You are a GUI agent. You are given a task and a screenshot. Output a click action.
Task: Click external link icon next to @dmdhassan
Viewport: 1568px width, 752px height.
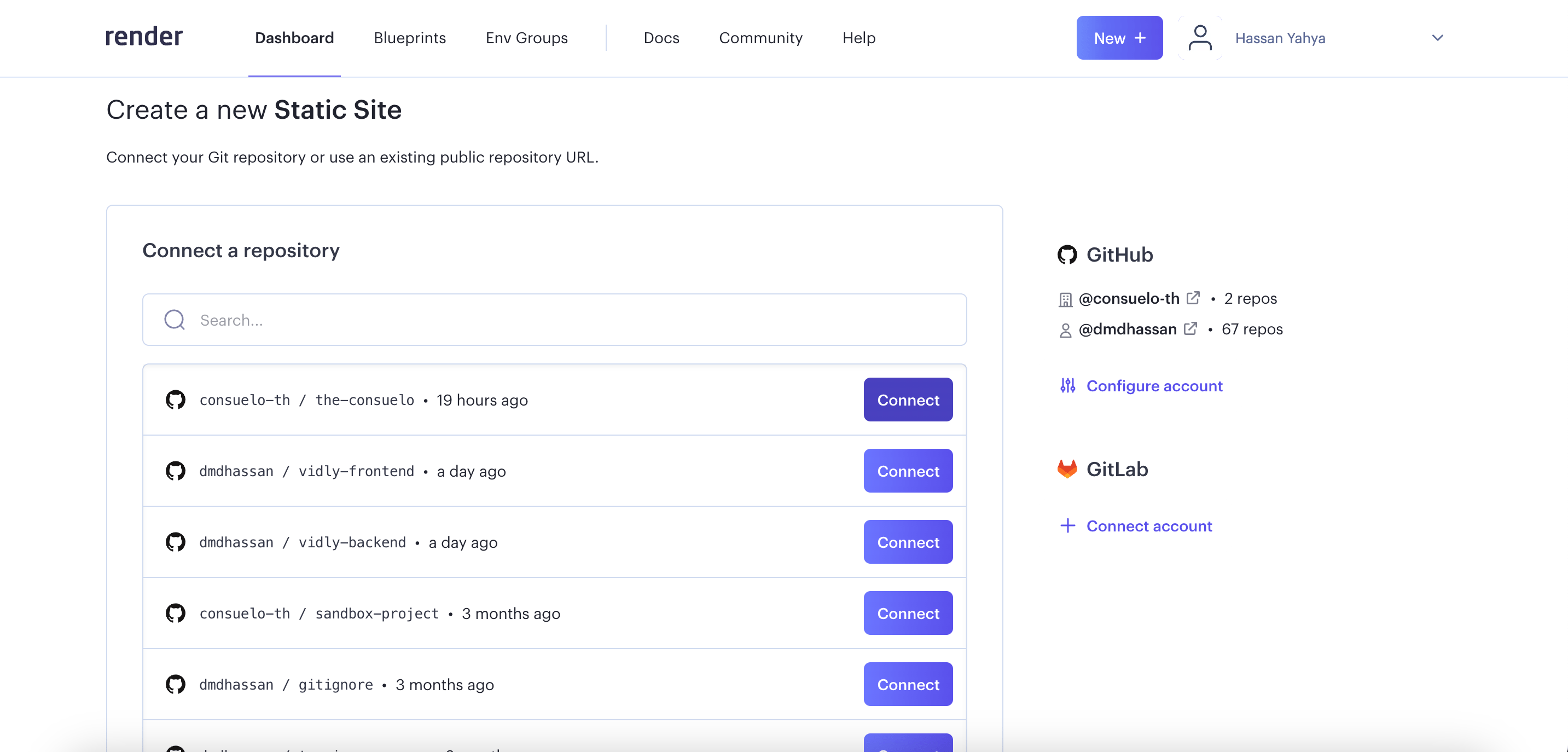pyautogui.click(x=1190, y=328)
